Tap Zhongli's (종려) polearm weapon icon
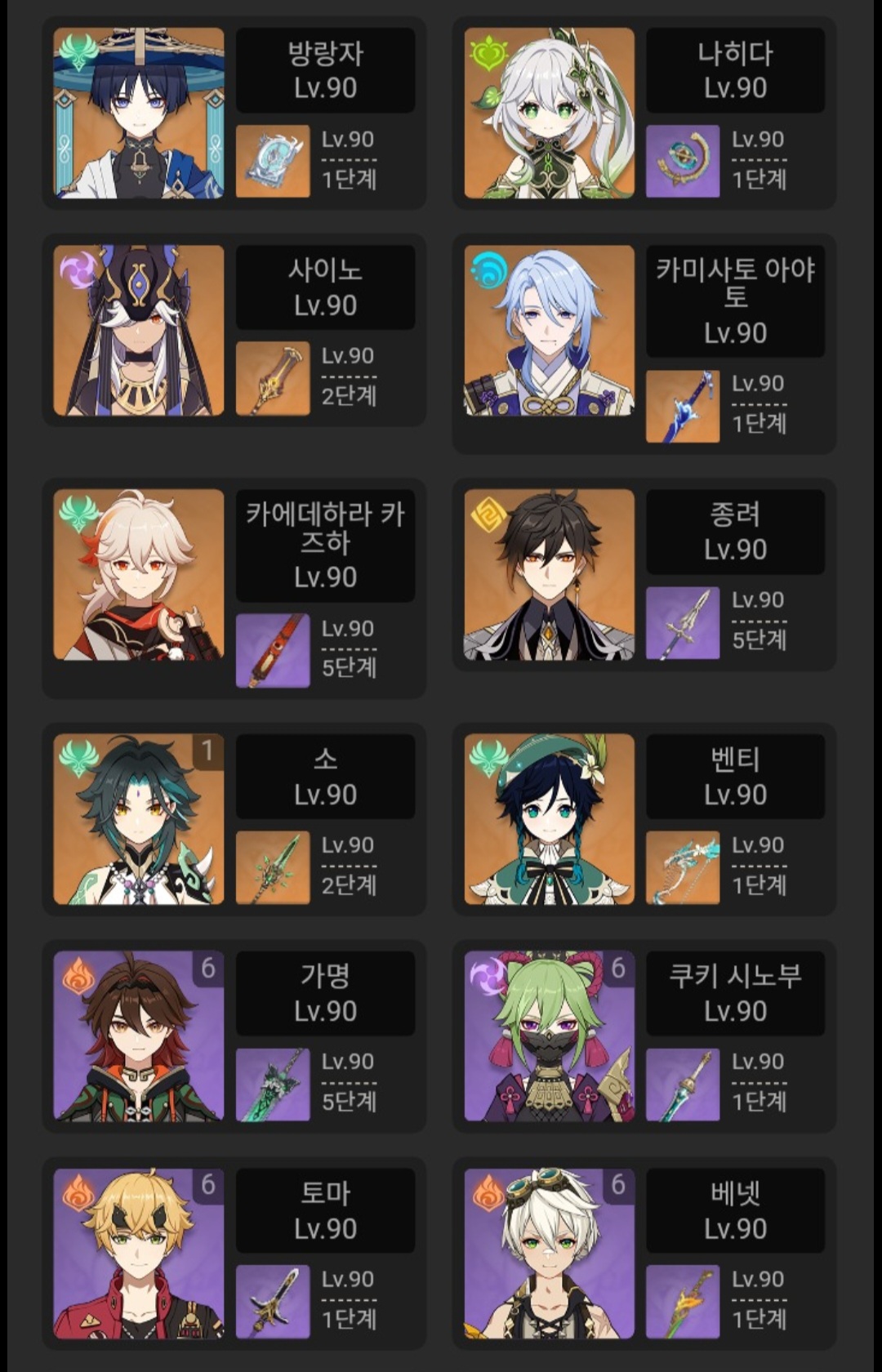This screenshot has height=1372, width=882. [x=683, y=623]
